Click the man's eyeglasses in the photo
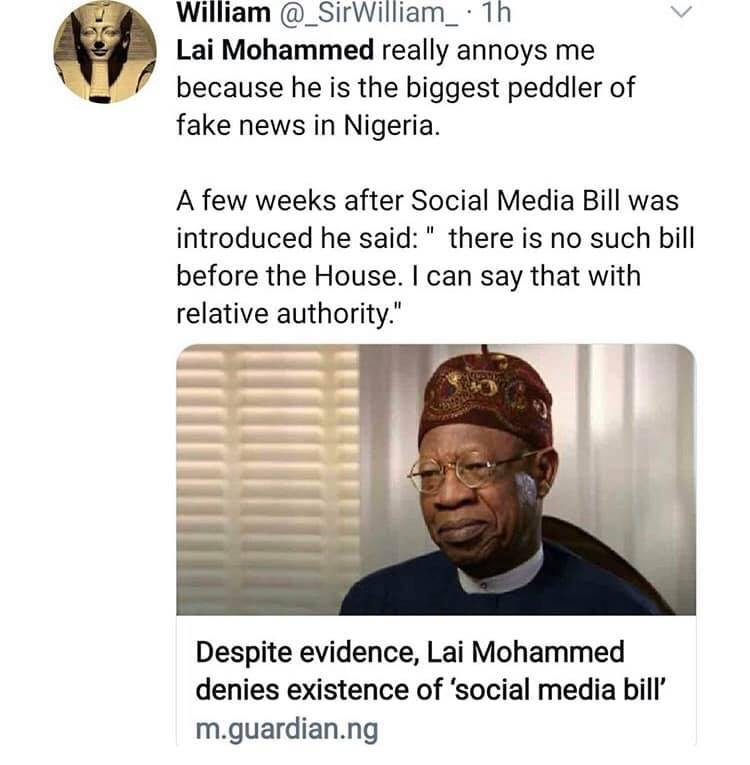 472,470
